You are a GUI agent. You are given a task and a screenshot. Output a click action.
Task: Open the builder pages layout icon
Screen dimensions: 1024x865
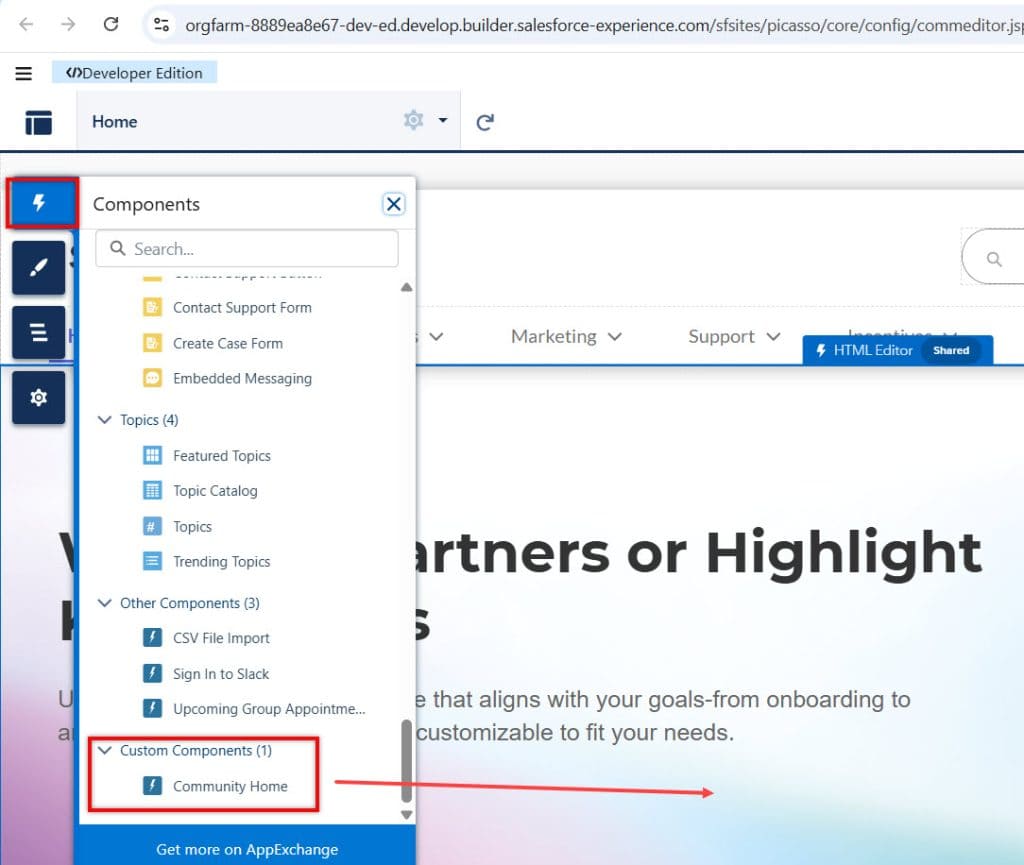click(x=39, y=122)
